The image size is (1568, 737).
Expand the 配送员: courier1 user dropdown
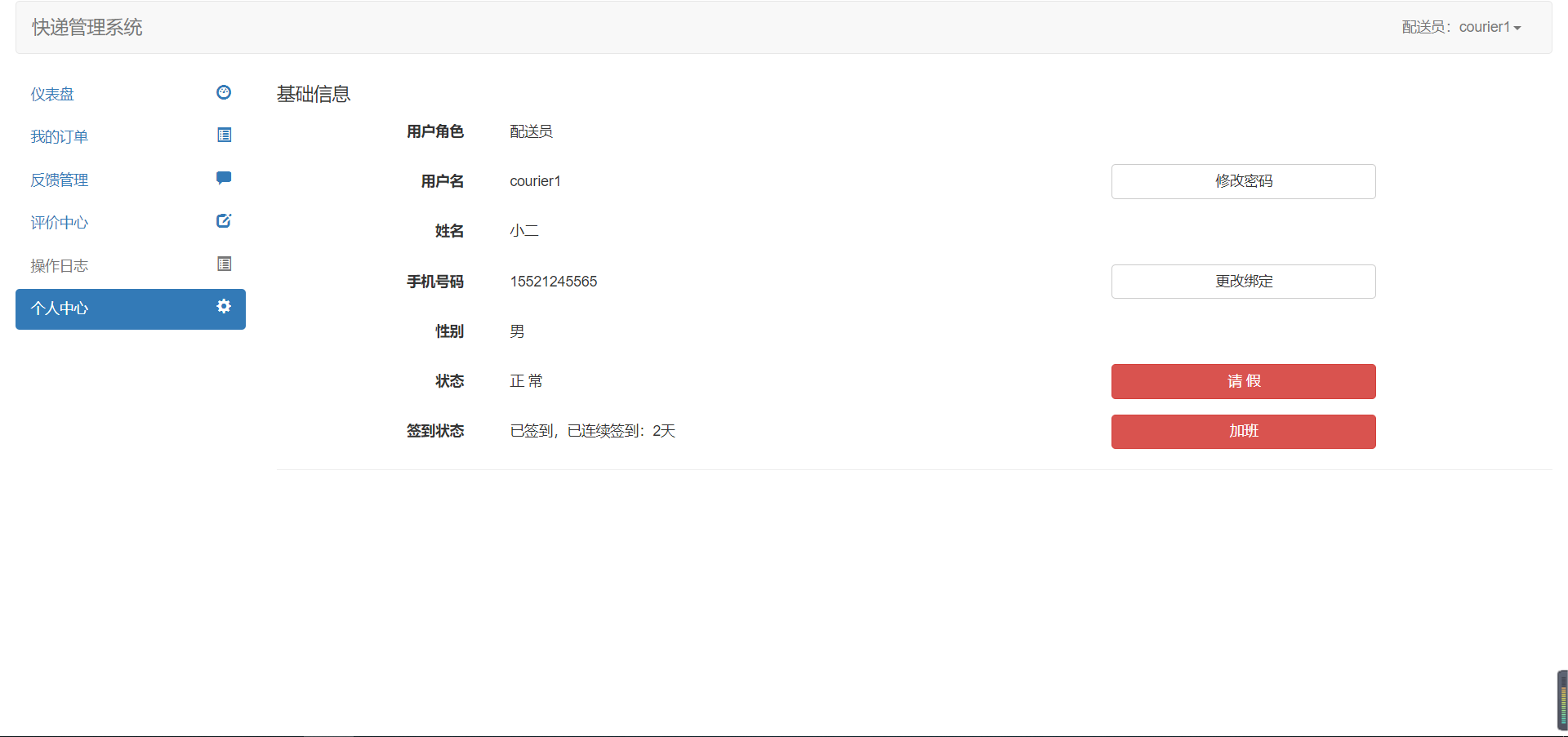(x=1461, y=27)
